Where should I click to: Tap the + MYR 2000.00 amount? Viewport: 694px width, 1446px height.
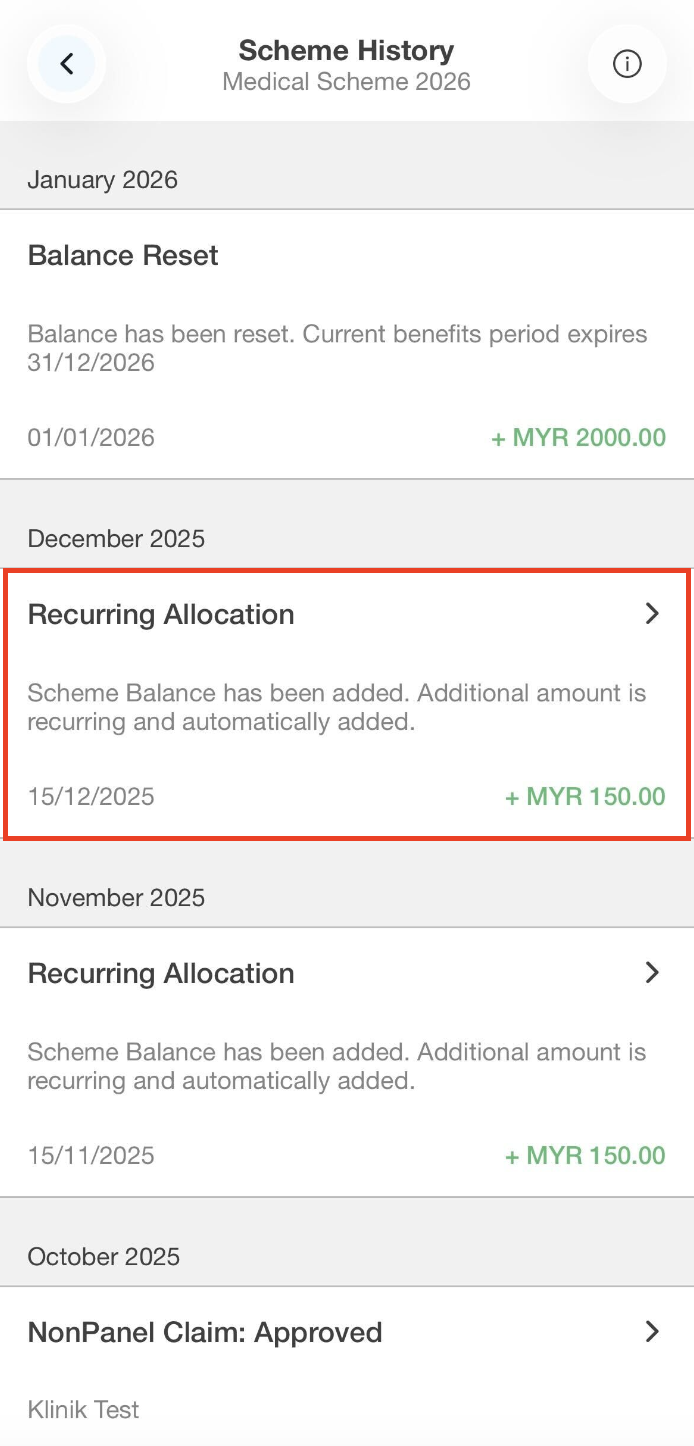click(x=578, y=438)
